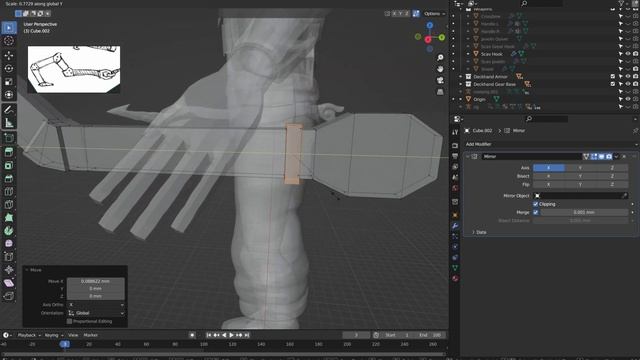This screenshot has width=640, height=360.
Task: Select the Knife tool
Action: point(9,204)
